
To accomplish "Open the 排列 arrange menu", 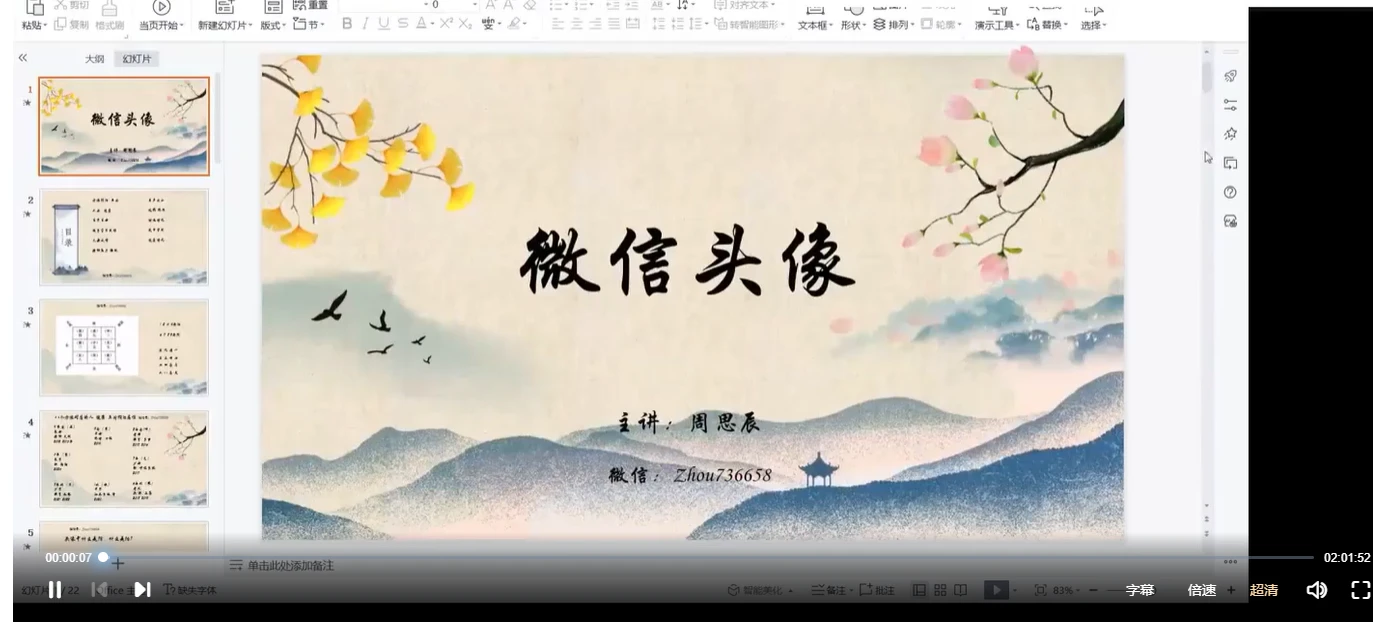I will 893,25.
